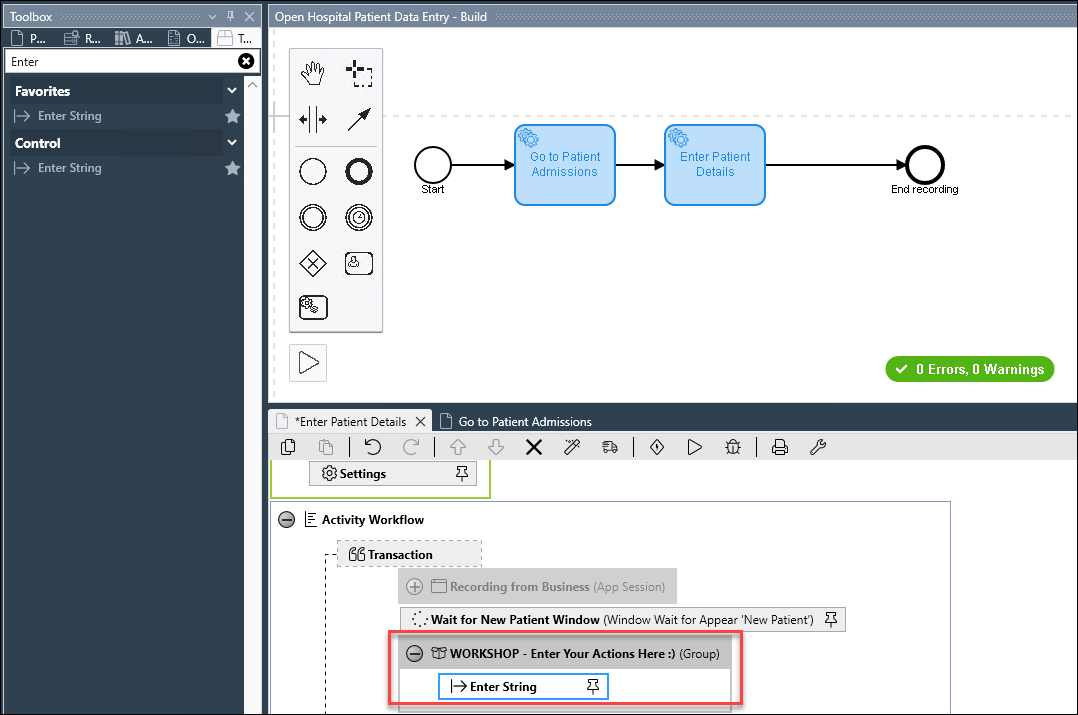Switch to Go to Patient Admissions tab

pos(525,421)
